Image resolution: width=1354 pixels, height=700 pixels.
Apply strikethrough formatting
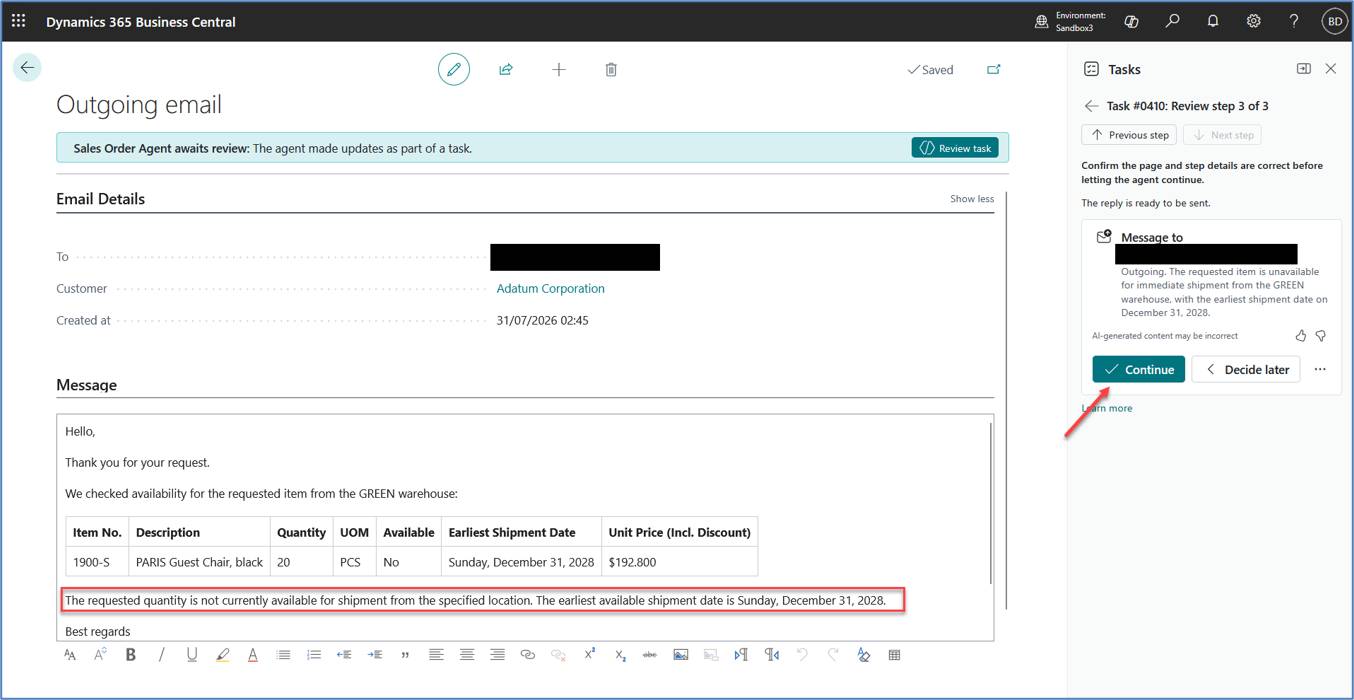click(650, 655)
